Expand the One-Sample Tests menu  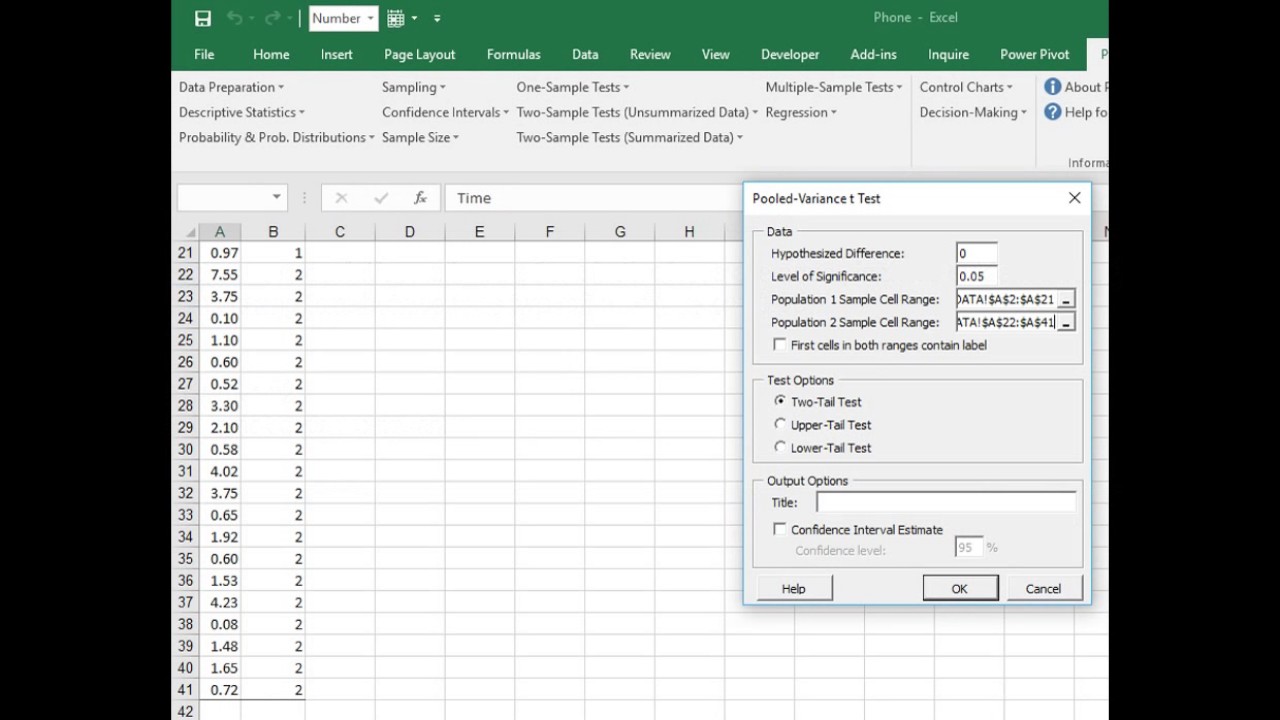click(x=573, y=87)
